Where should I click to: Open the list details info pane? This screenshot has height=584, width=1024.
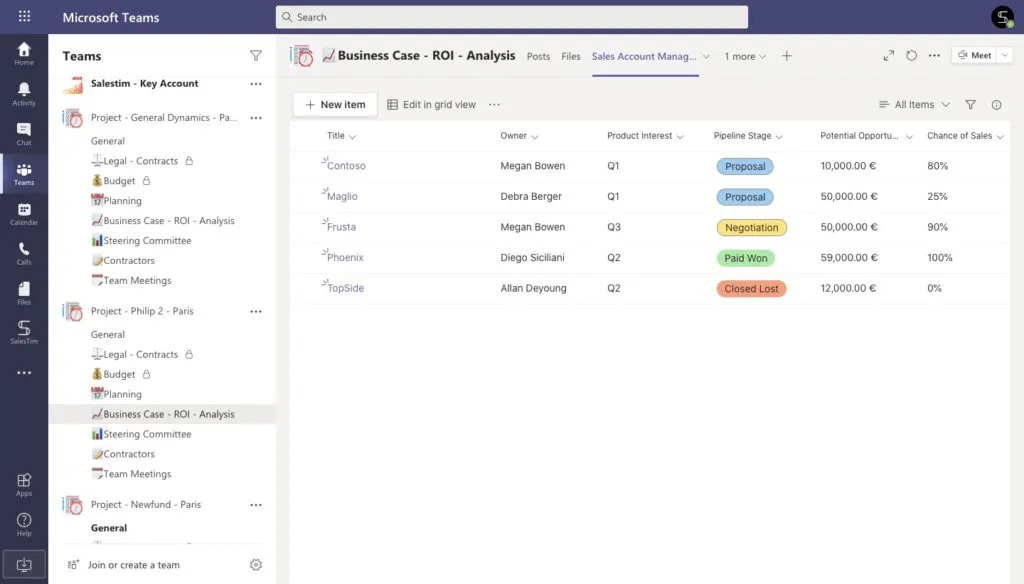coord(997,105)
